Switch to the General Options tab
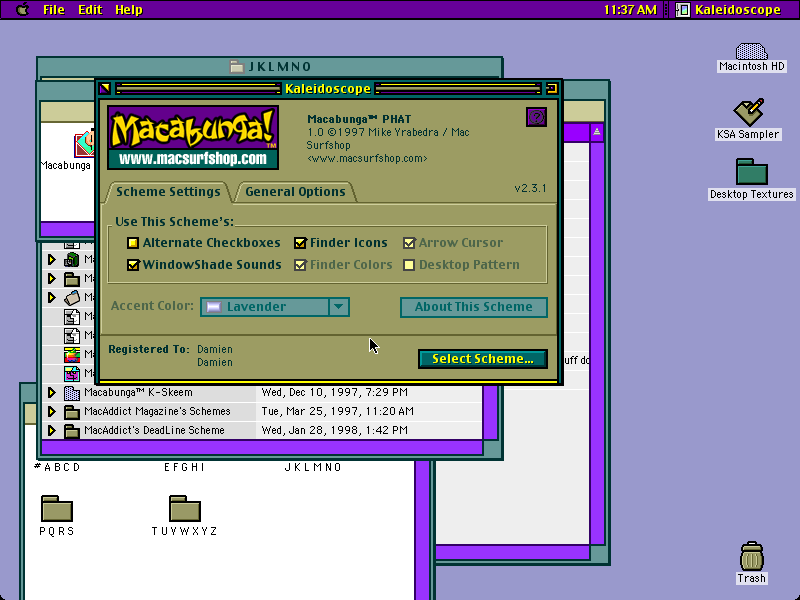 pyautogui.click(x=295, y=192)
